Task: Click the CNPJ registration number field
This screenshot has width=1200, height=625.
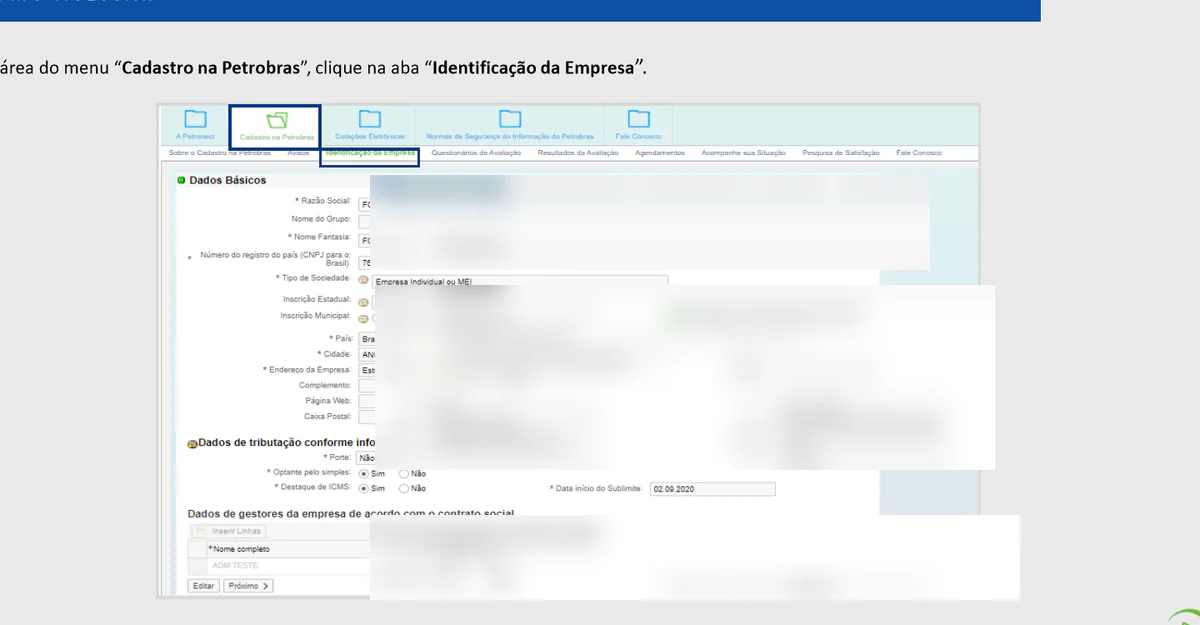Action: coord(365,263)
